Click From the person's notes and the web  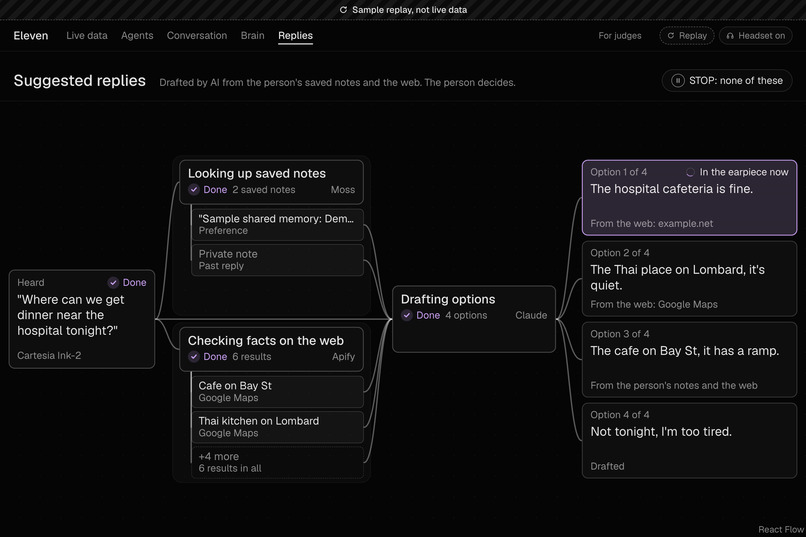(x=674, y=385)
